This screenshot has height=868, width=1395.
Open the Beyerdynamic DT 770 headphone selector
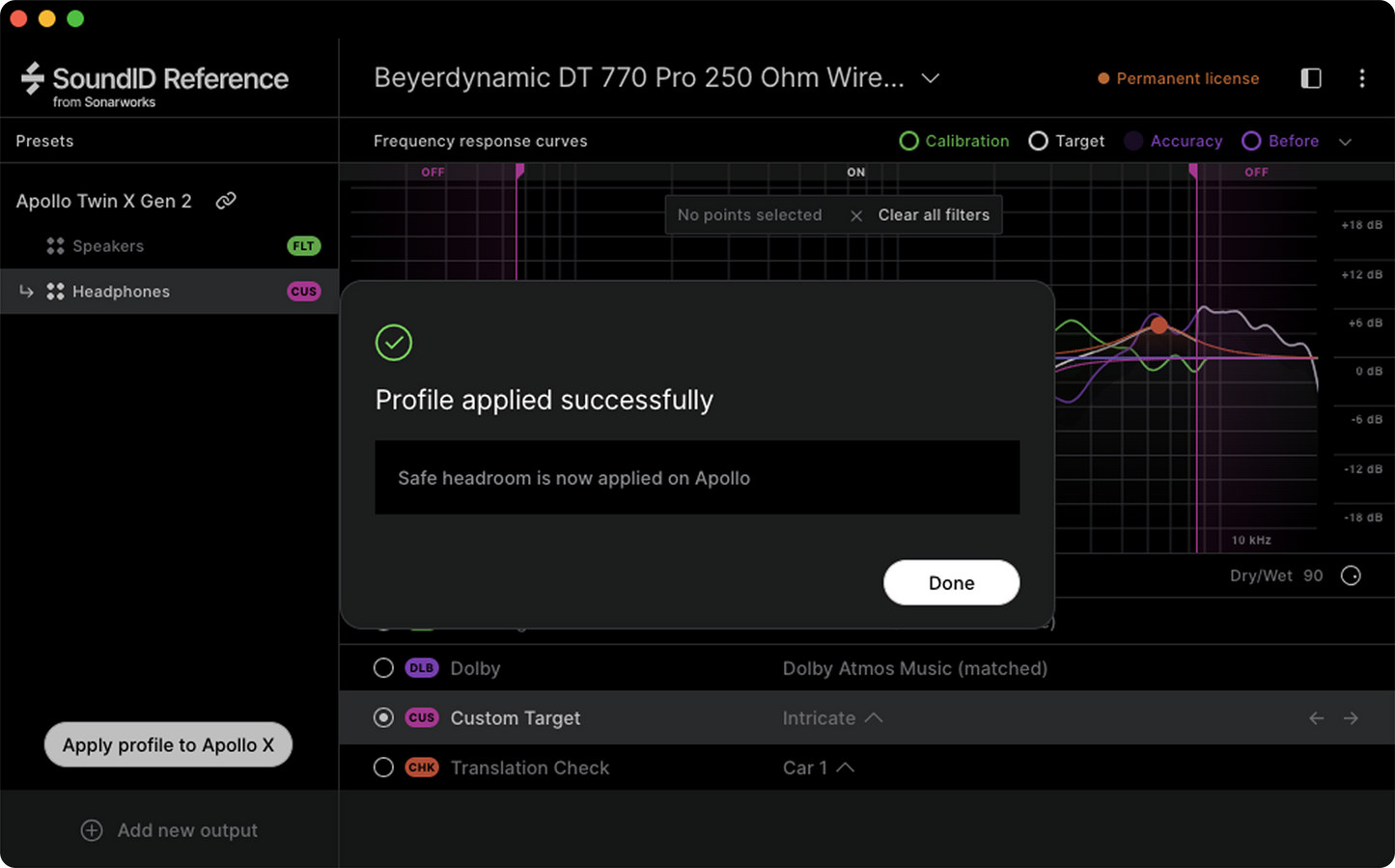coord(930,78)
